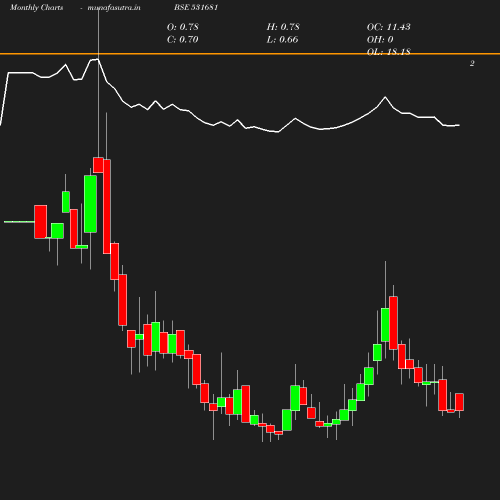Click the tallest red candlestick after the peak
500x500 pixels.
coord(107,207)
